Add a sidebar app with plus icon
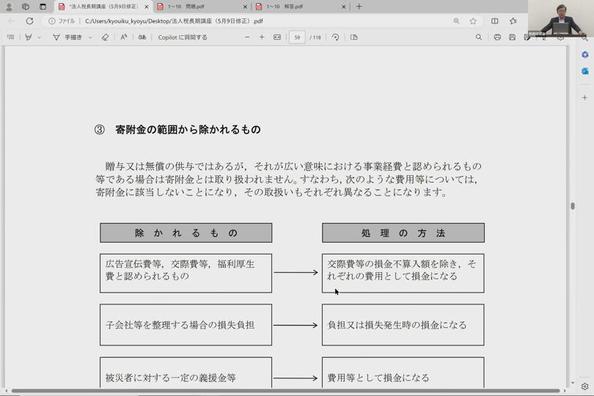 (x=585, y=97)
